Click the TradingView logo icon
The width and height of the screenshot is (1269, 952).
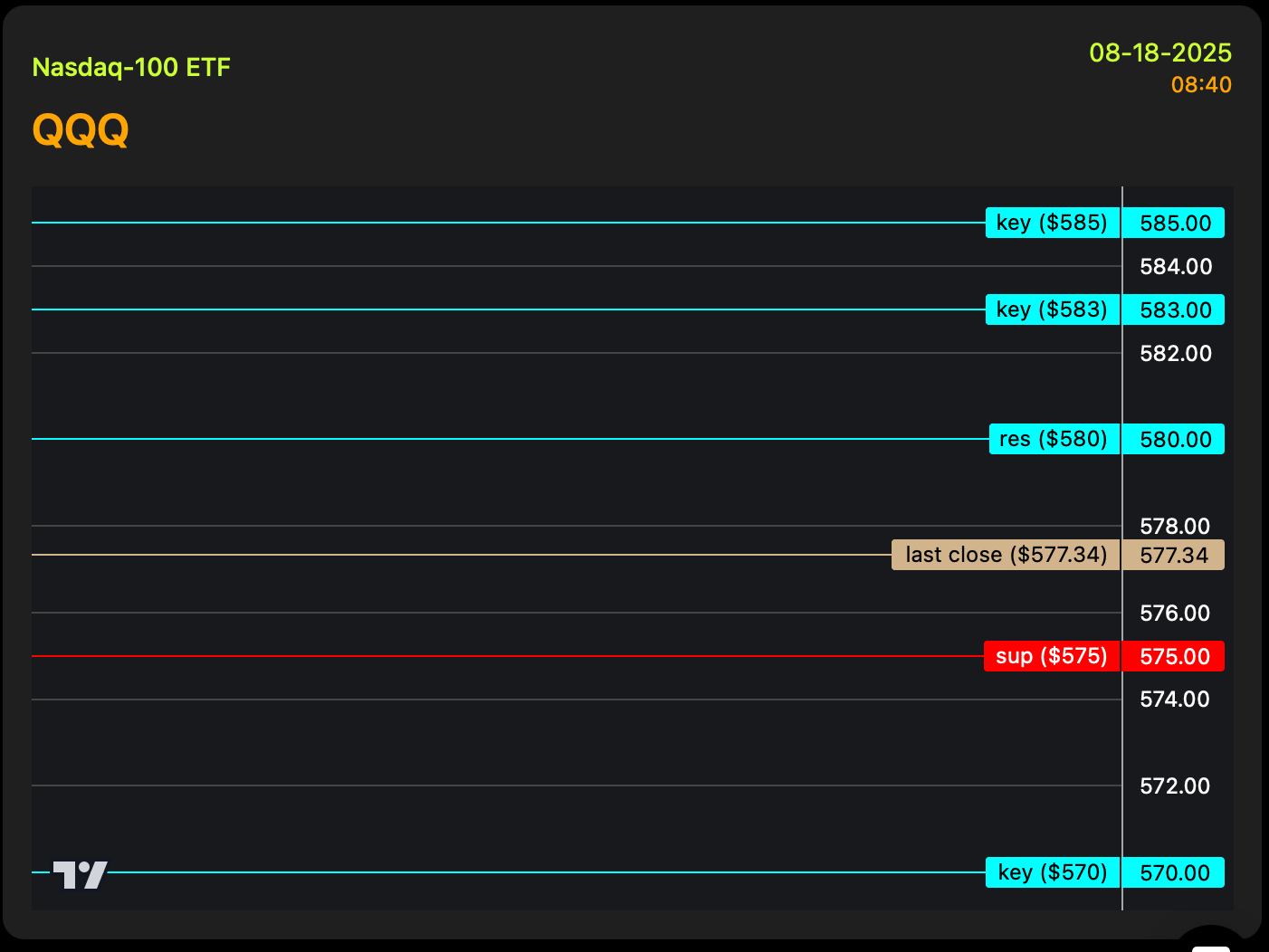(x=81, y=874)
